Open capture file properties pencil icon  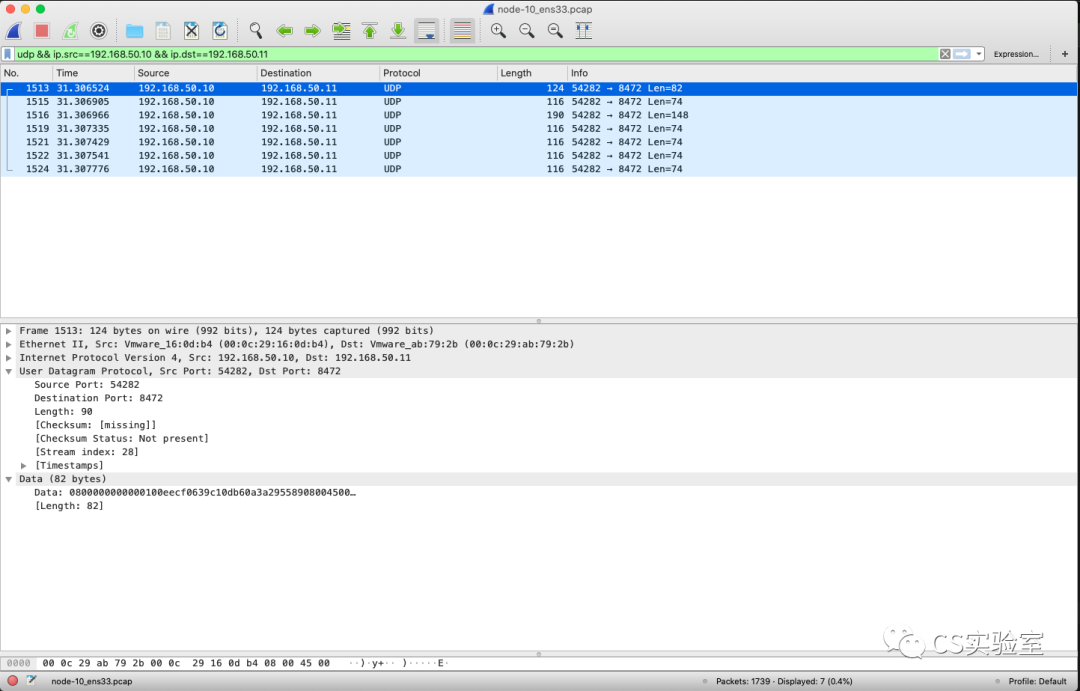click(31, 681)
